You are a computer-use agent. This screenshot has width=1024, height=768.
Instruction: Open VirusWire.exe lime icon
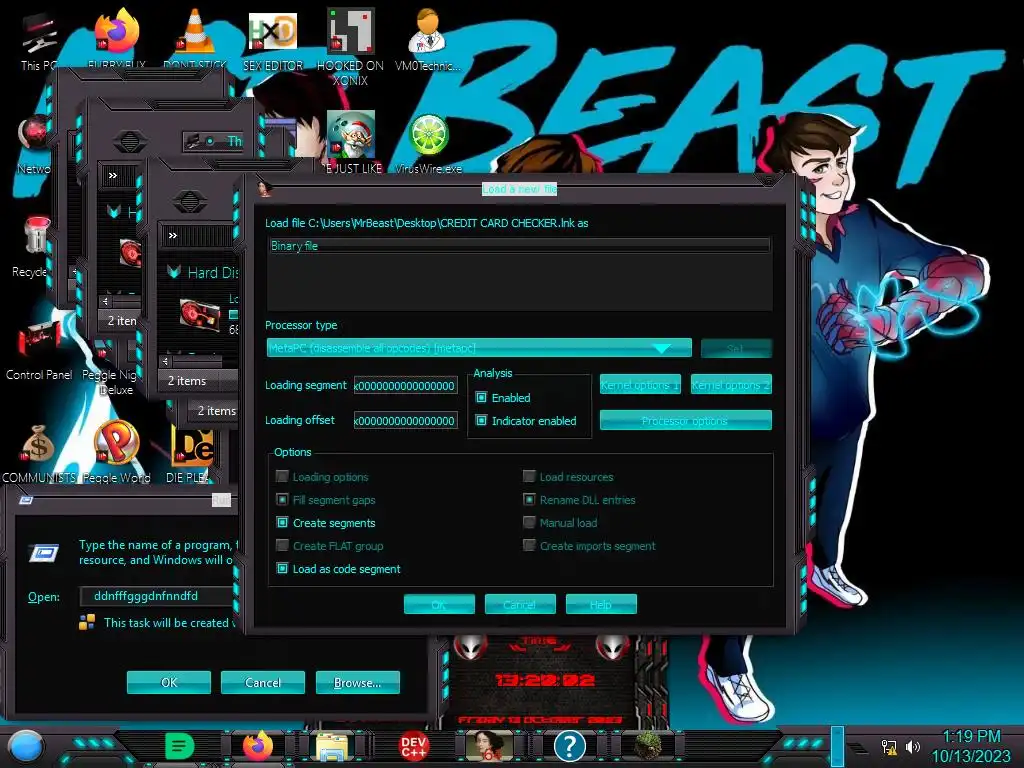point(428,136)
